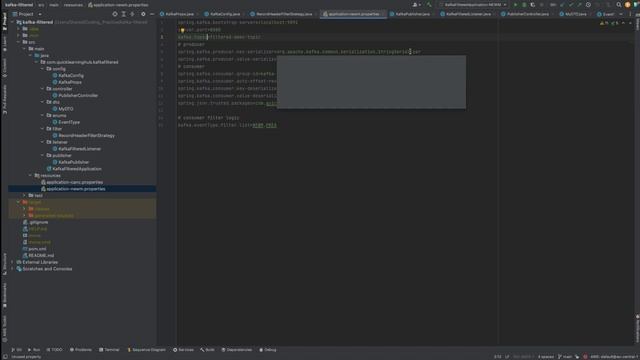The height and width of the screenshot is (360, 640).
Task: Open the code-with-me user icon
Action: (416, 5)
